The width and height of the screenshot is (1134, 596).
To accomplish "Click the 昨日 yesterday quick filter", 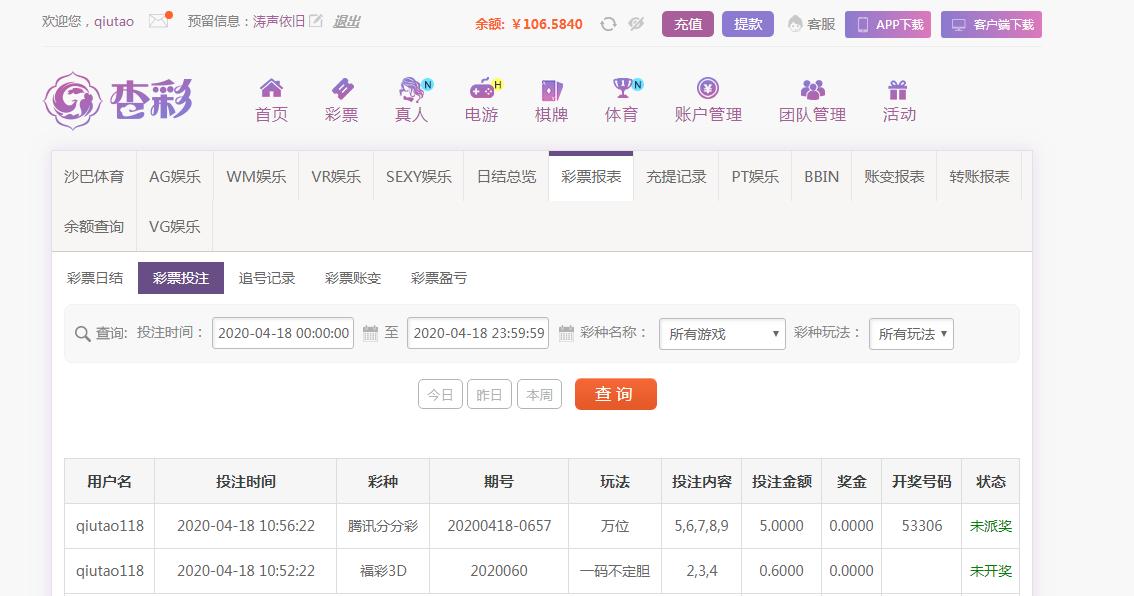I will click(x=489, y=395).
